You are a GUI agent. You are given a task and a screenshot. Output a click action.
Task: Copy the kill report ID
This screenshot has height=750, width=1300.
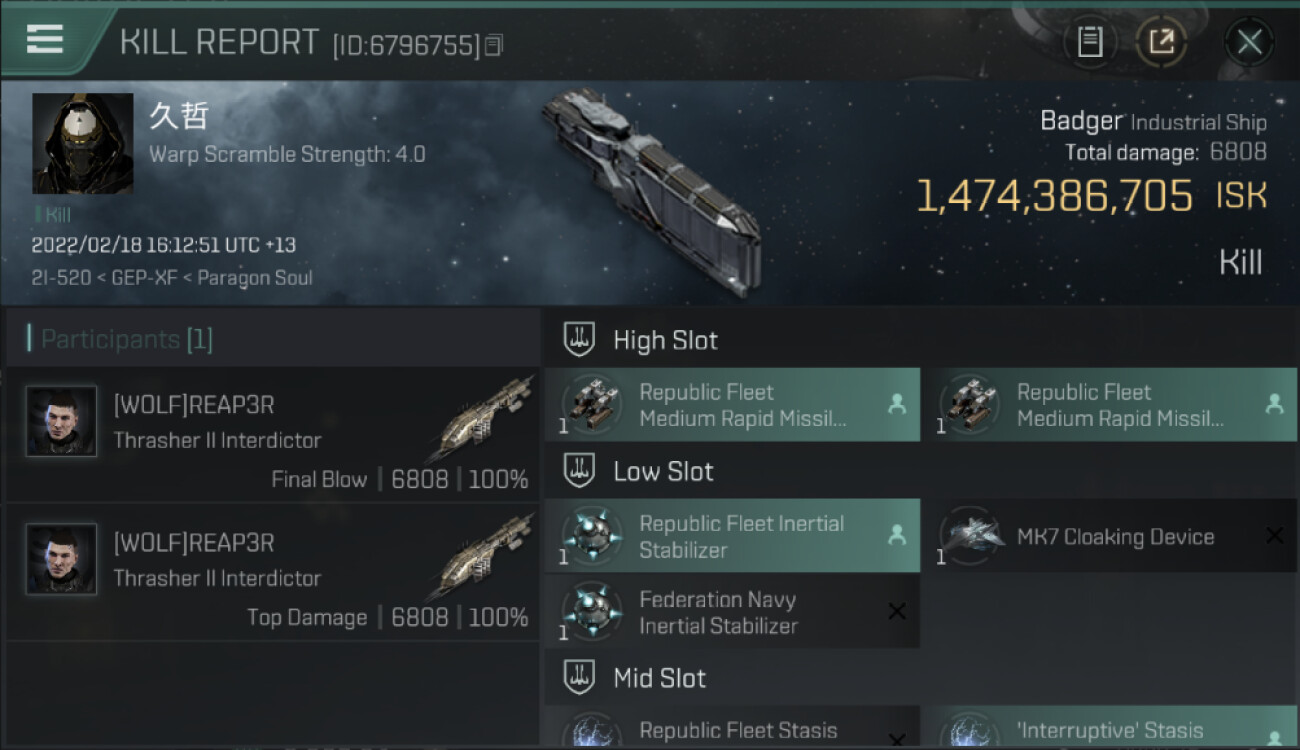[x=494, y=45]
